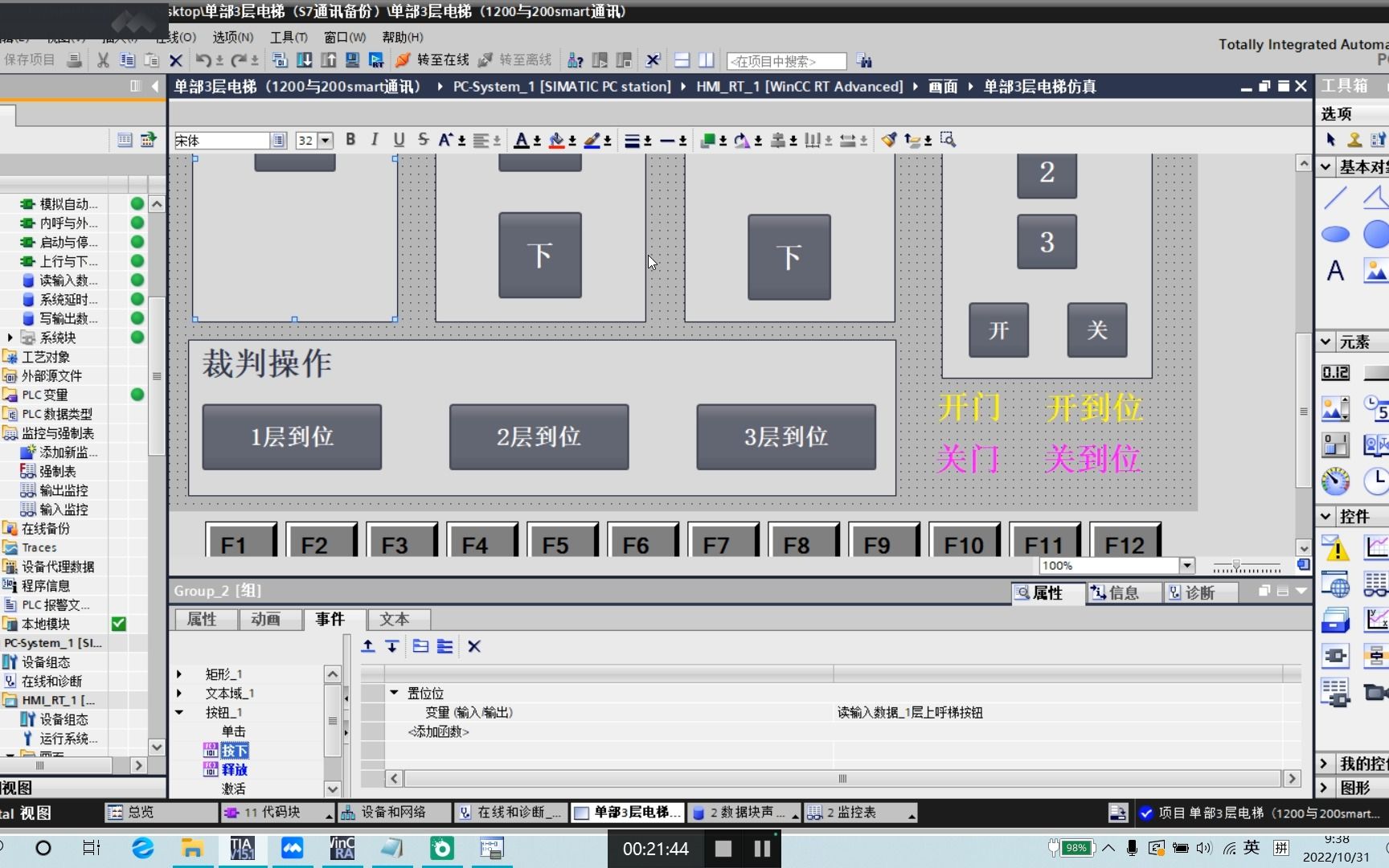Image resolution: width=1389 pixels, height=868 pixels.
Task: Move function down in events list
Action: tap(391, 646)
